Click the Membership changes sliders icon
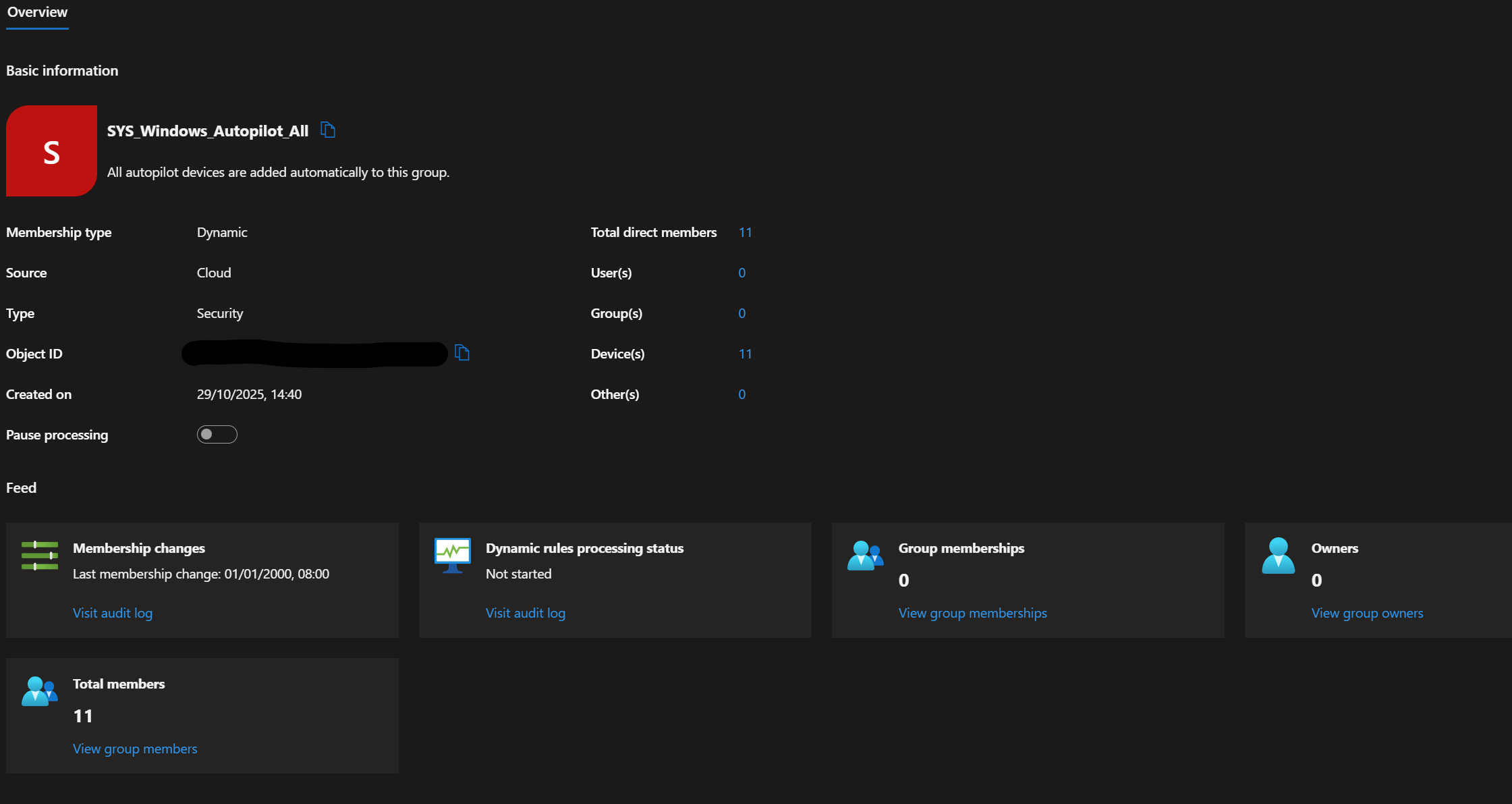The height and width of the screenshot is (804, 1512). coord(40,556)
